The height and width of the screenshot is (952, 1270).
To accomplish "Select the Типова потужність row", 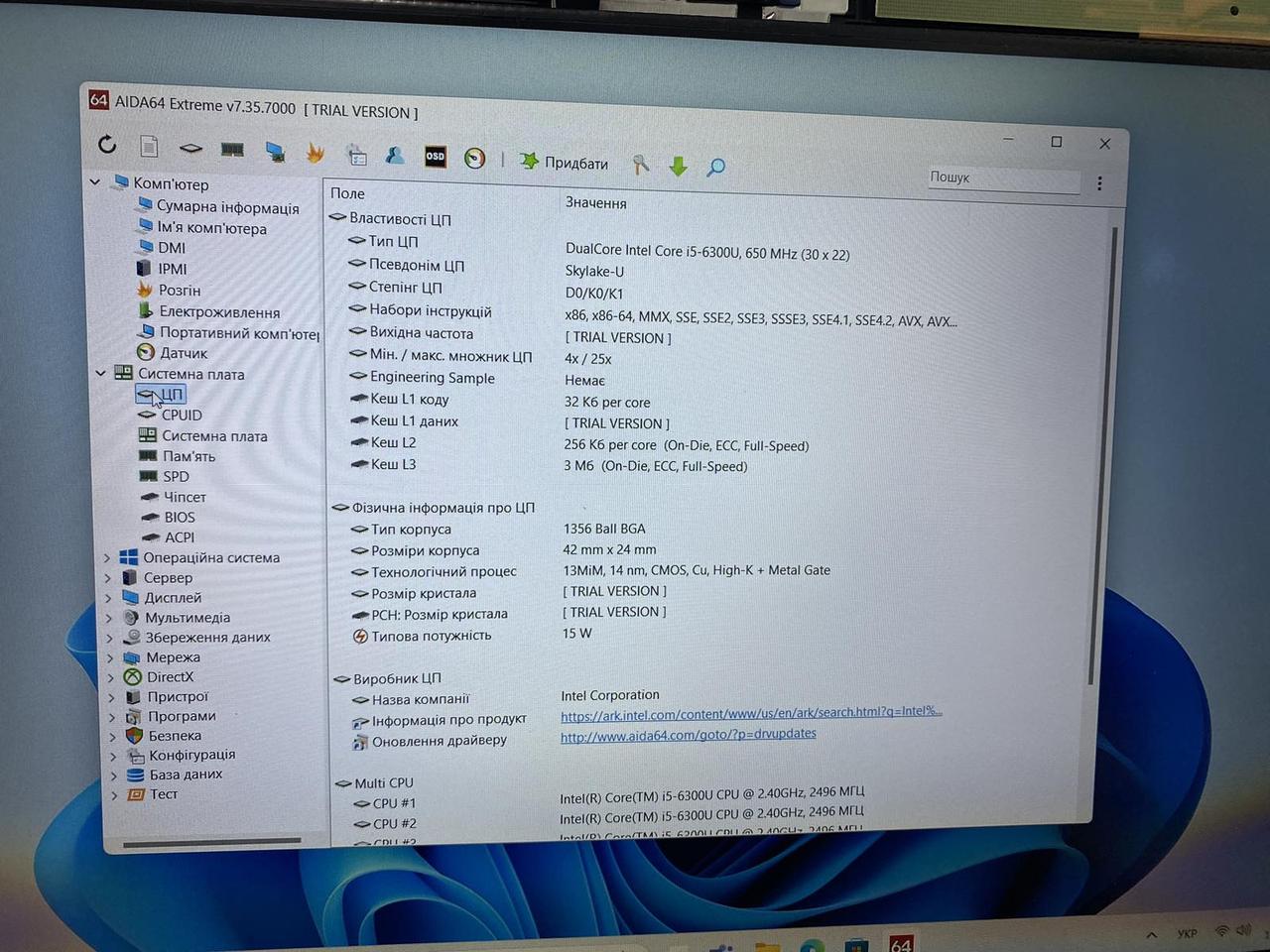I will click(x=431, y=636).
